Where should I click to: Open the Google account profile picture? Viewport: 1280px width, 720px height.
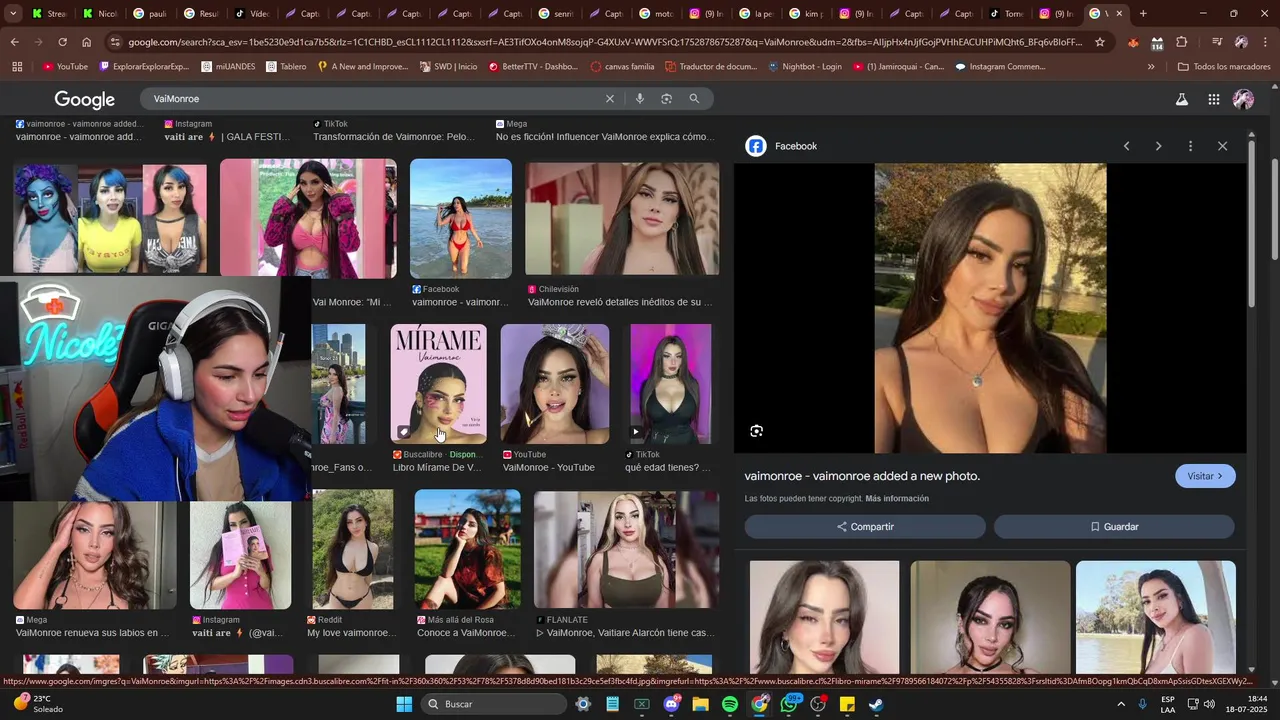click(x=1244, y=99)
